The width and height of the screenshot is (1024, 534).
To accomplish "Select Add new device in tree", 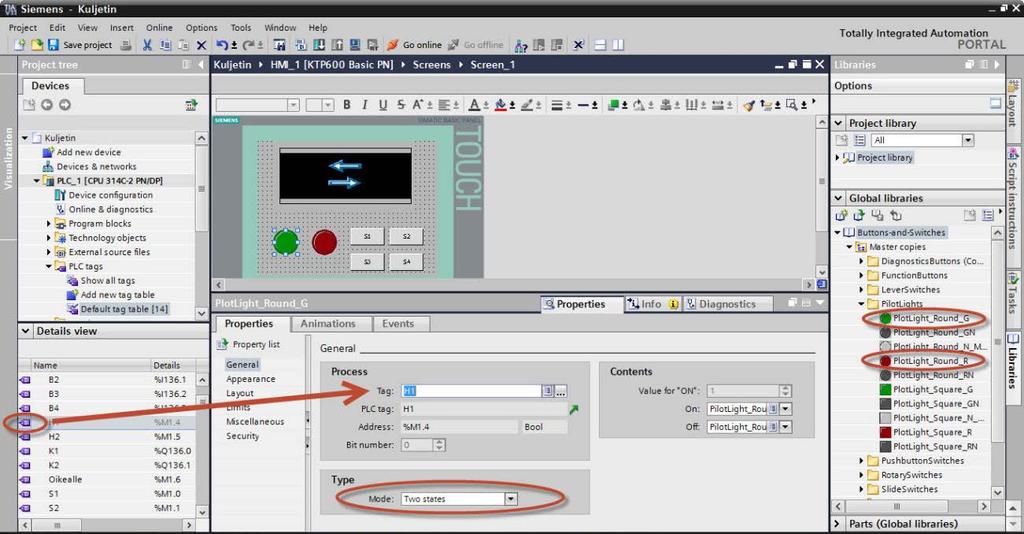I will click(x=88, y=152).
